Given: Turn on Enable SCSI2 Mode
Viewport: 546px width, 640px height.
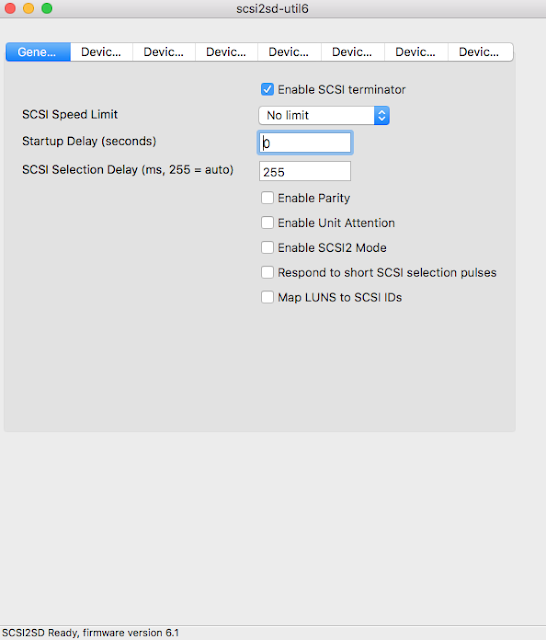Looking at the screenshot, I should (267, 248).
